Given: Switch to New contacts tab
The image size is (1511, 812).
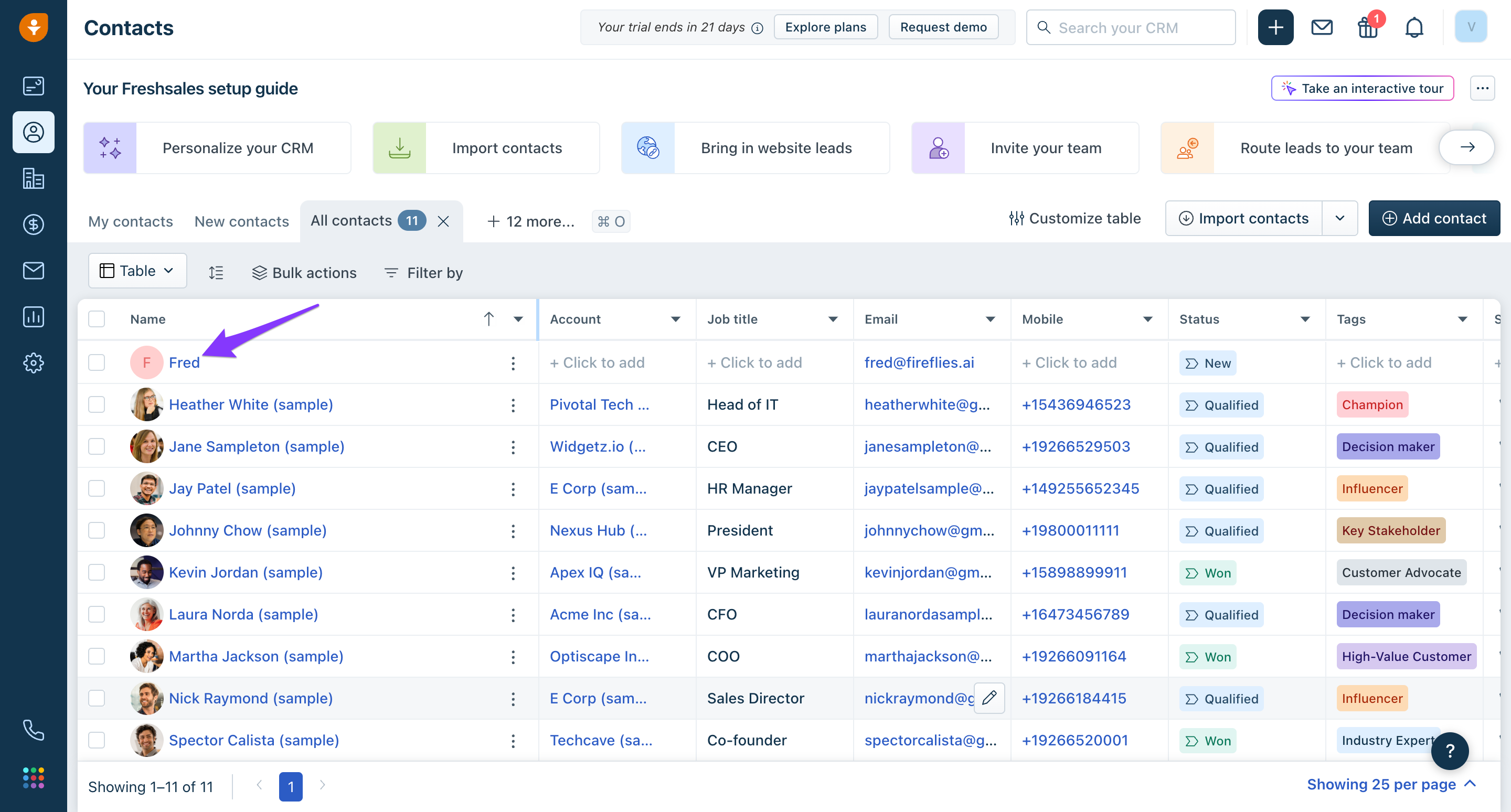Looking at the screenshot, I should click(x=242, y=221).
